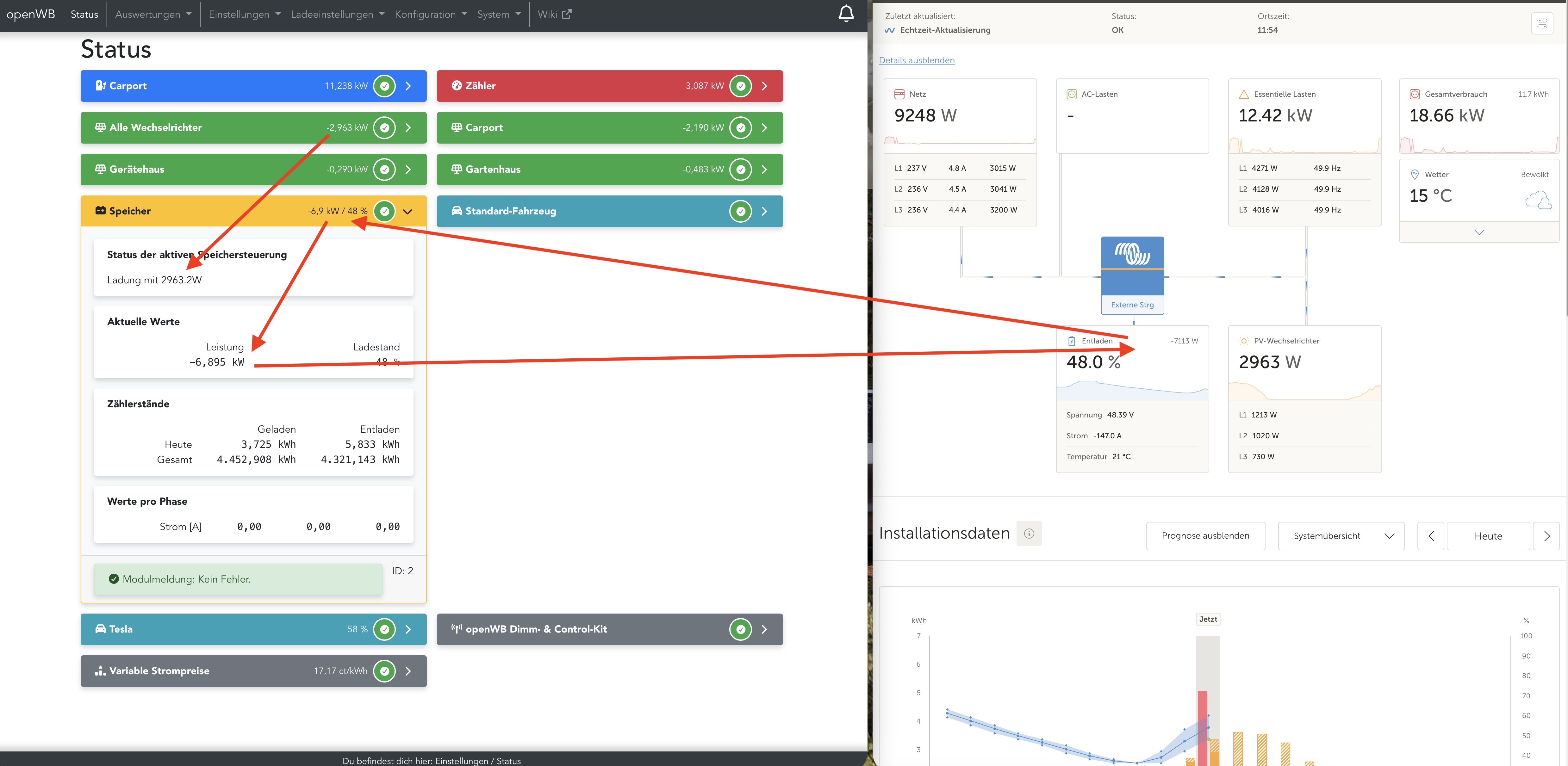Click the cloud weather icon
Viewport: 1568px width, 766px height.
pos(1538,200)
